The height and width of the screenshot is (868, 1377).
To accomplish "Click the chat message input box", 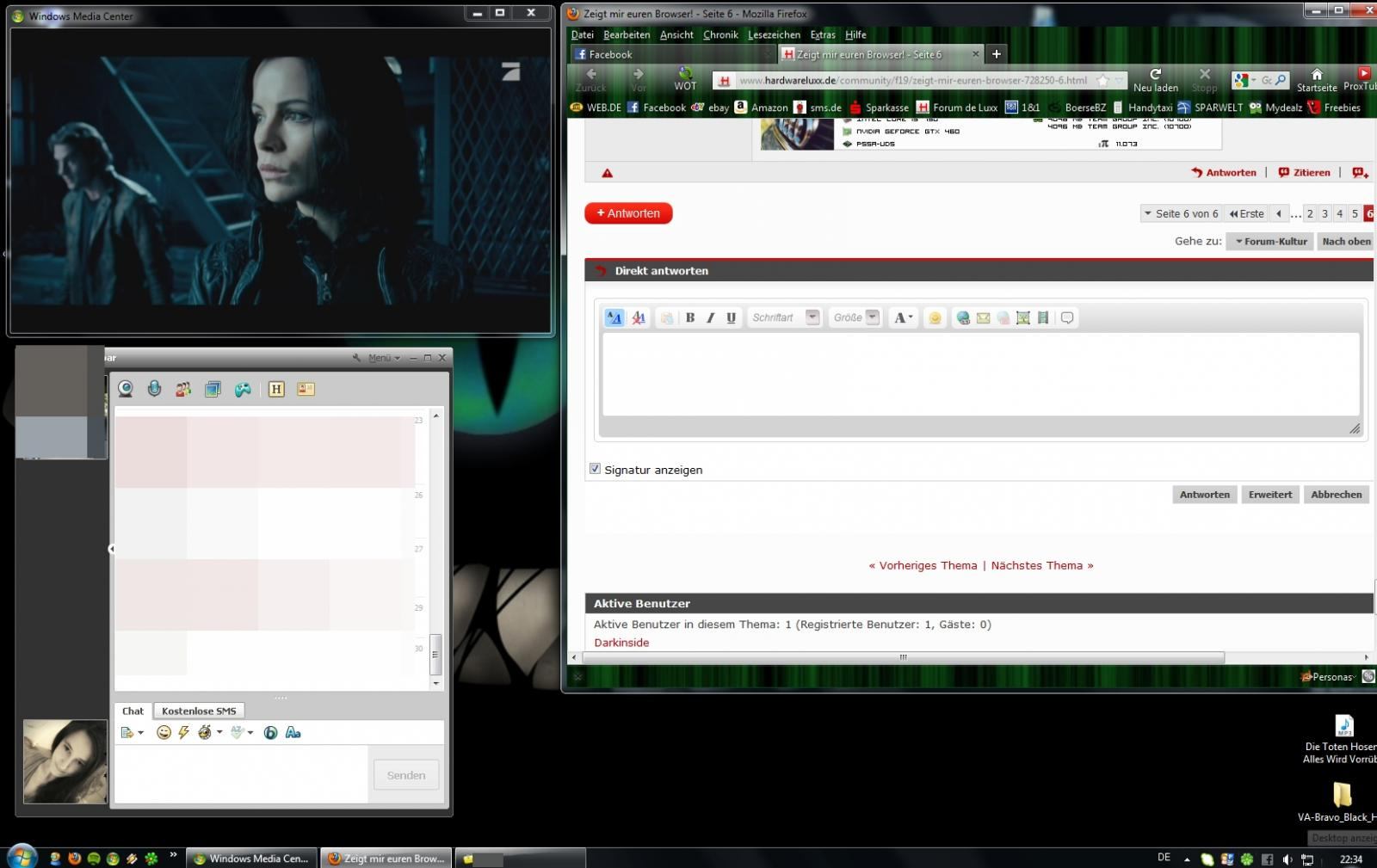I will click(x=241, y=774).
